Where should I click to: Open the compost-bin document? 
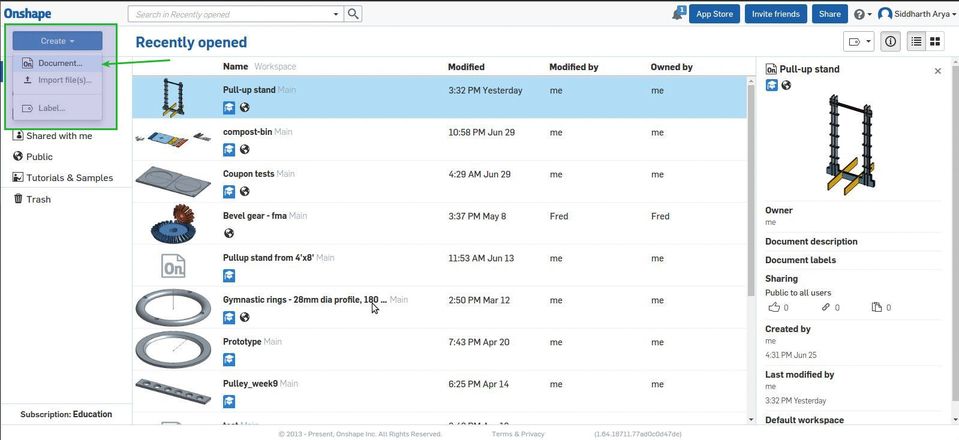pos(247,132)
